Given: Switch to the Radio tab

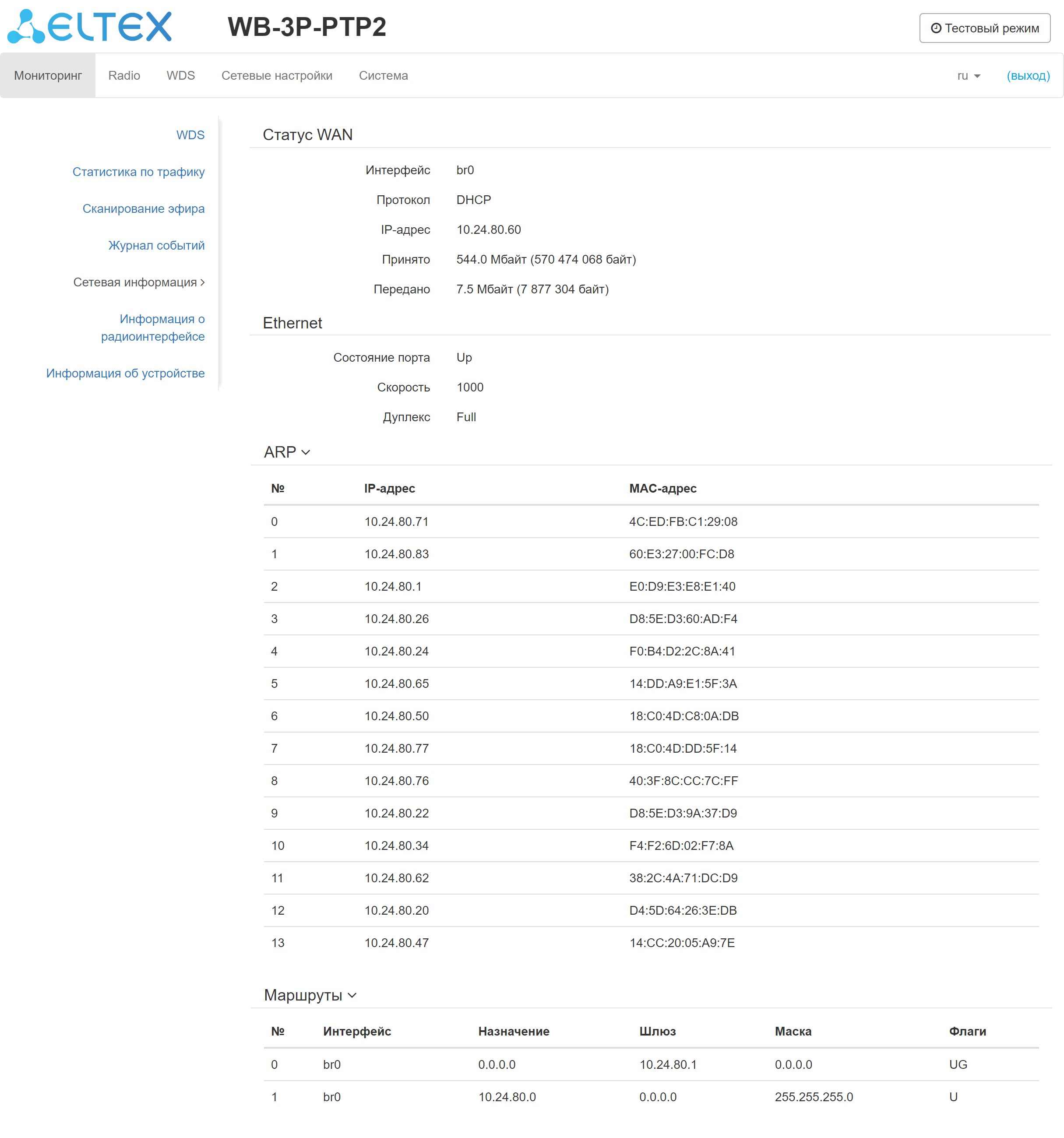Looking at the screenshot, I should tap(124, 76).
